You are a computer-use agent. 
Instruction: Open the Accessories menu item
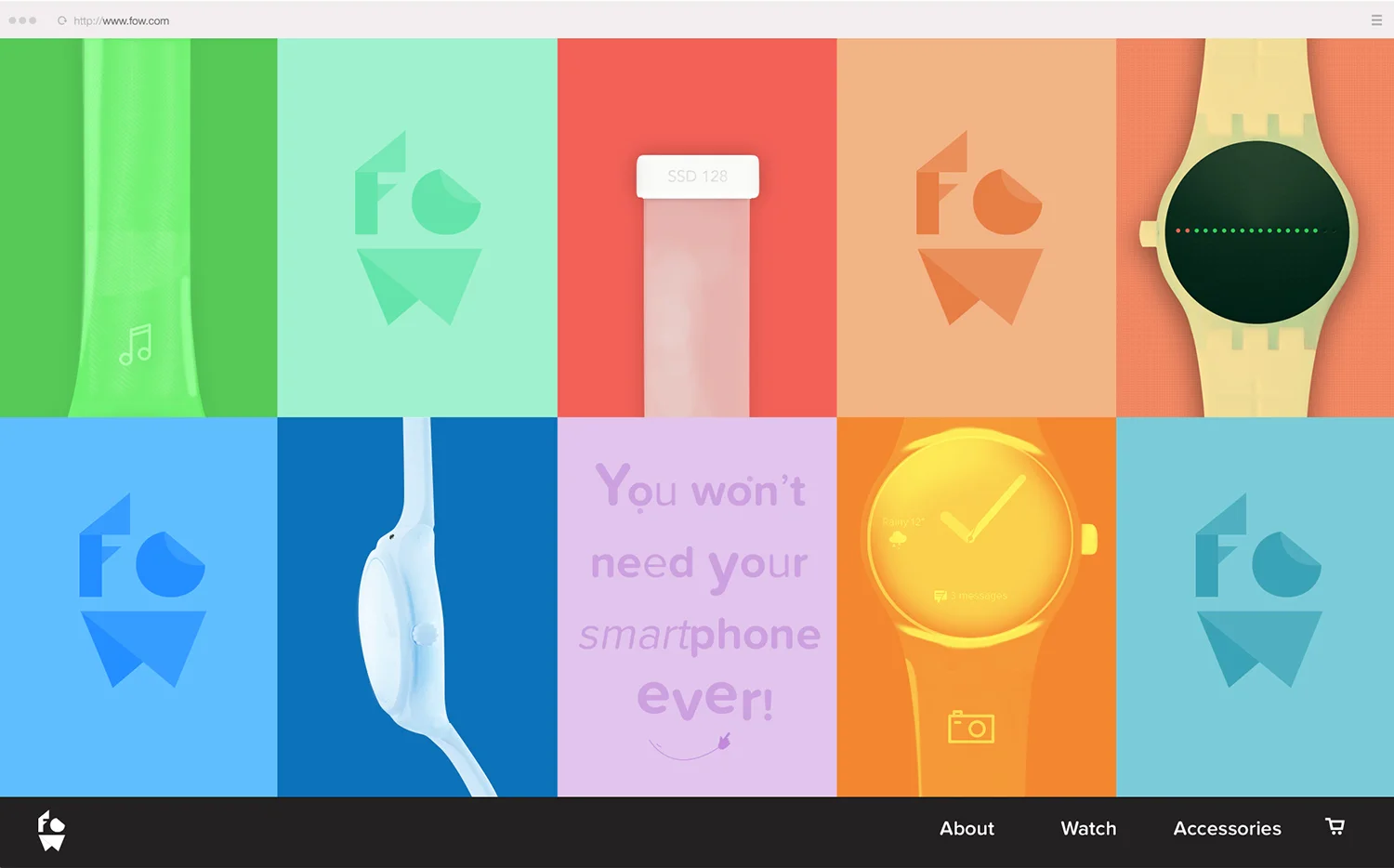pyautogui.click(x=1227, y=828)
